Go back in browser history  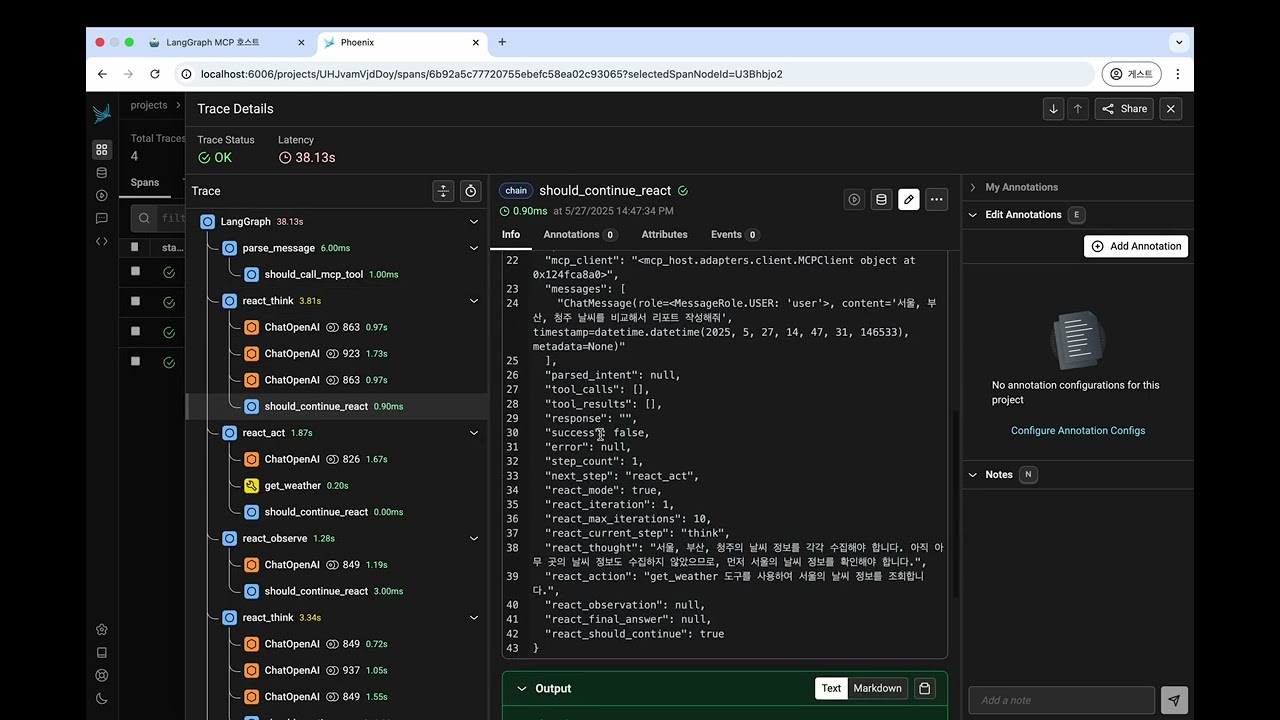point(102,74)
